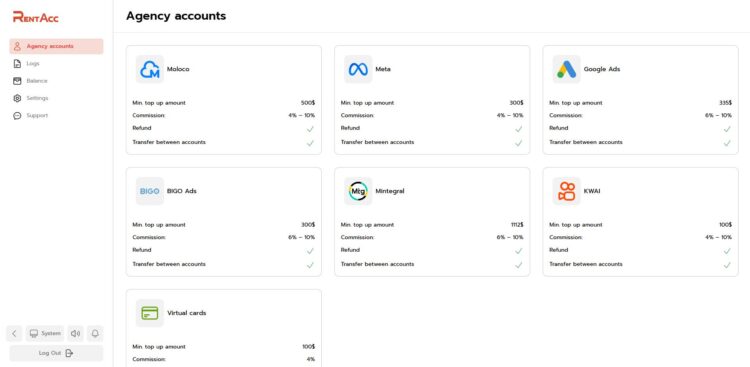
Task: Click Moloco min top up value 500$
Action: 308,103
